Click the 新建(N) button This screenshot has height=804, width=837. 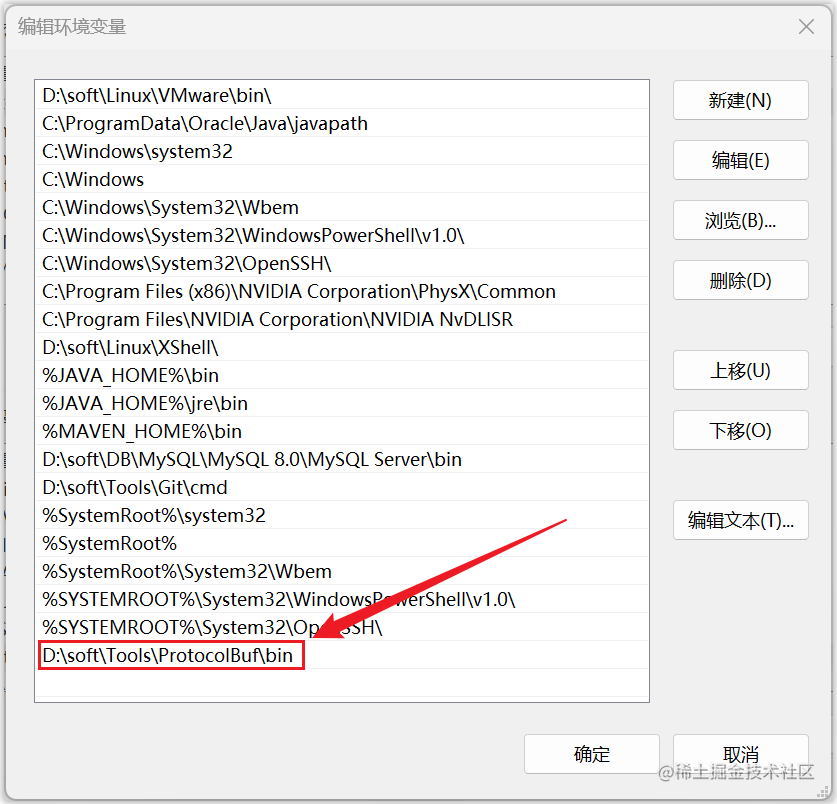740,100
